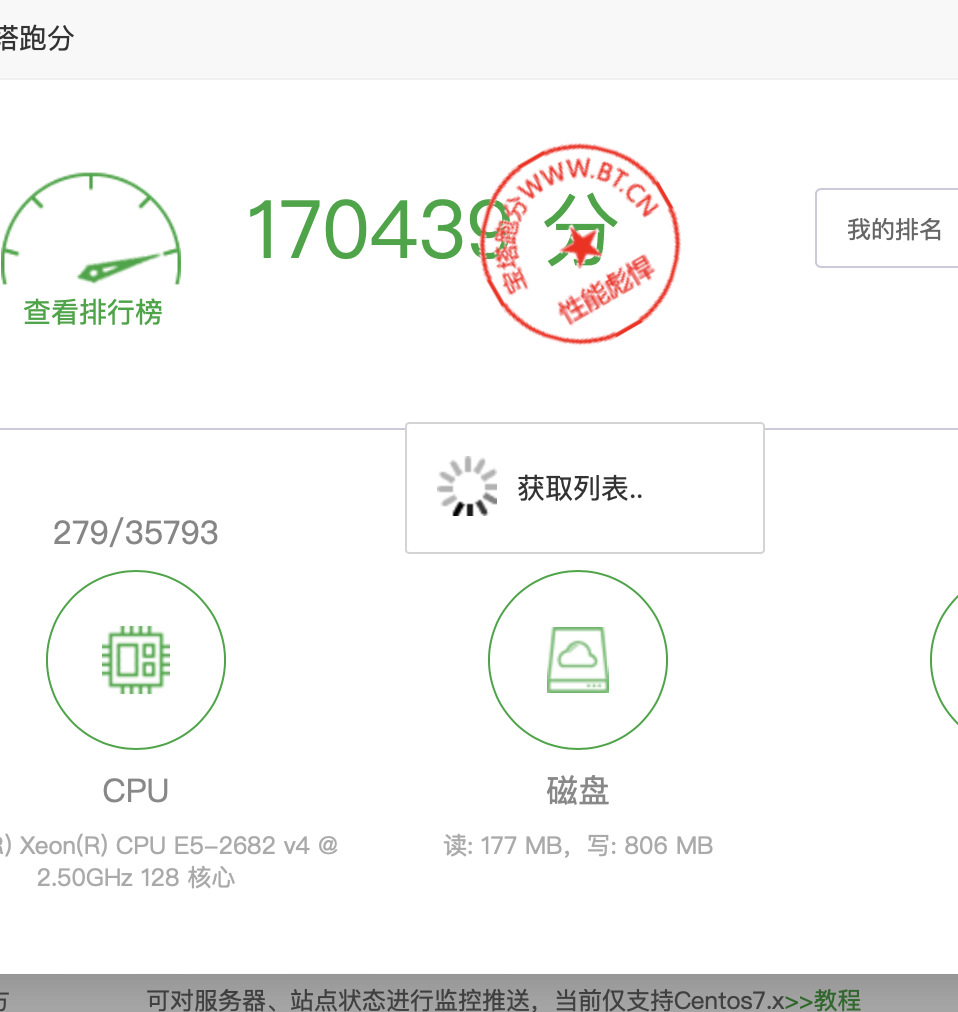Screen dimensions: 958x1012
Task: Click the loading spinner in 获取列表 popup
Action: tap(466, 485)
